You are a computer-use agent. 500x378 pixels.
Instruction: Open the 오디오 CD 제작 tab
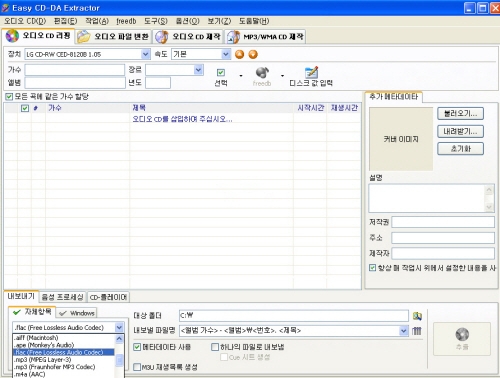tap(188, 37)
